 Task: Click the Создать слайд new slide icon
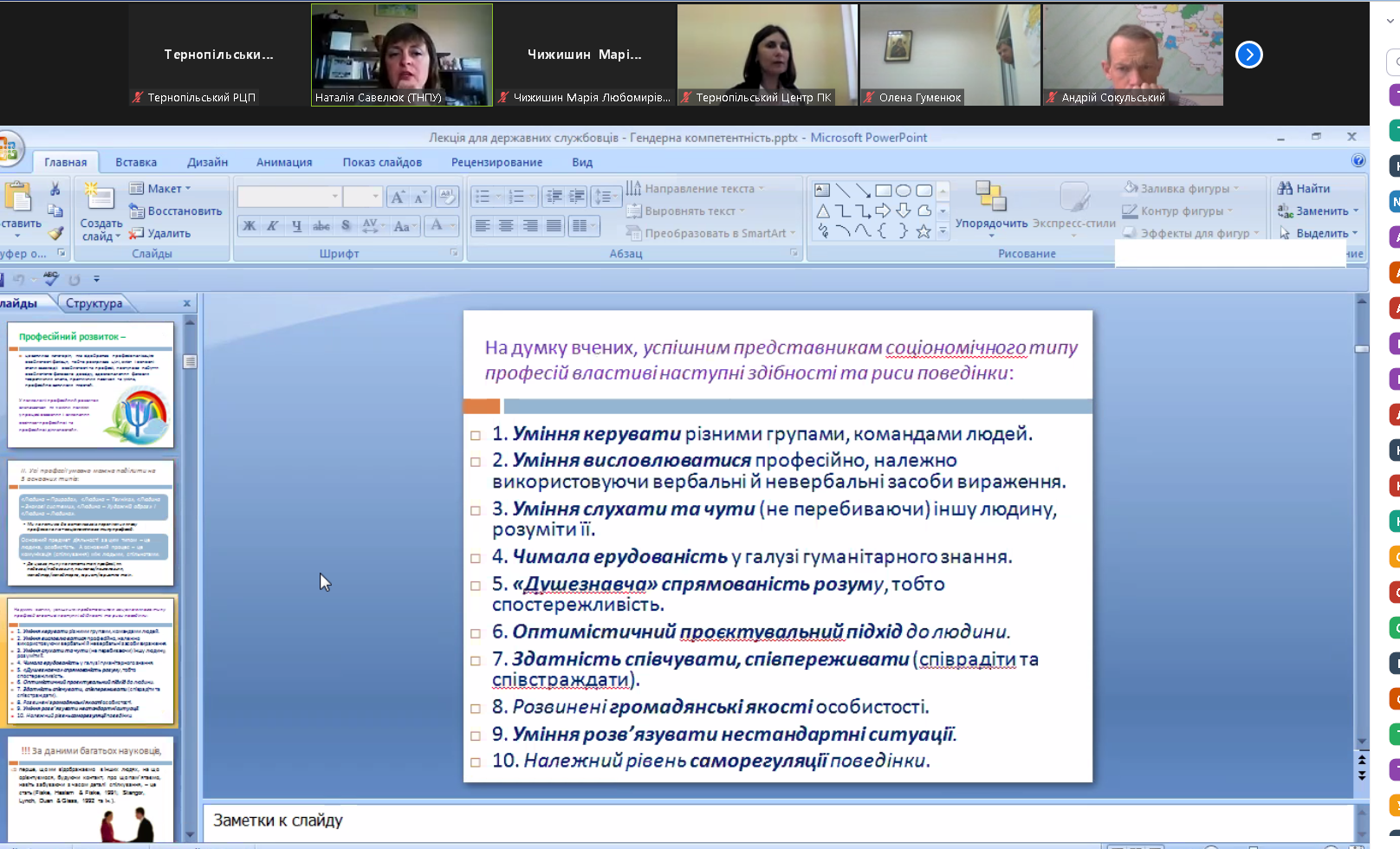[x=100, y=198]
